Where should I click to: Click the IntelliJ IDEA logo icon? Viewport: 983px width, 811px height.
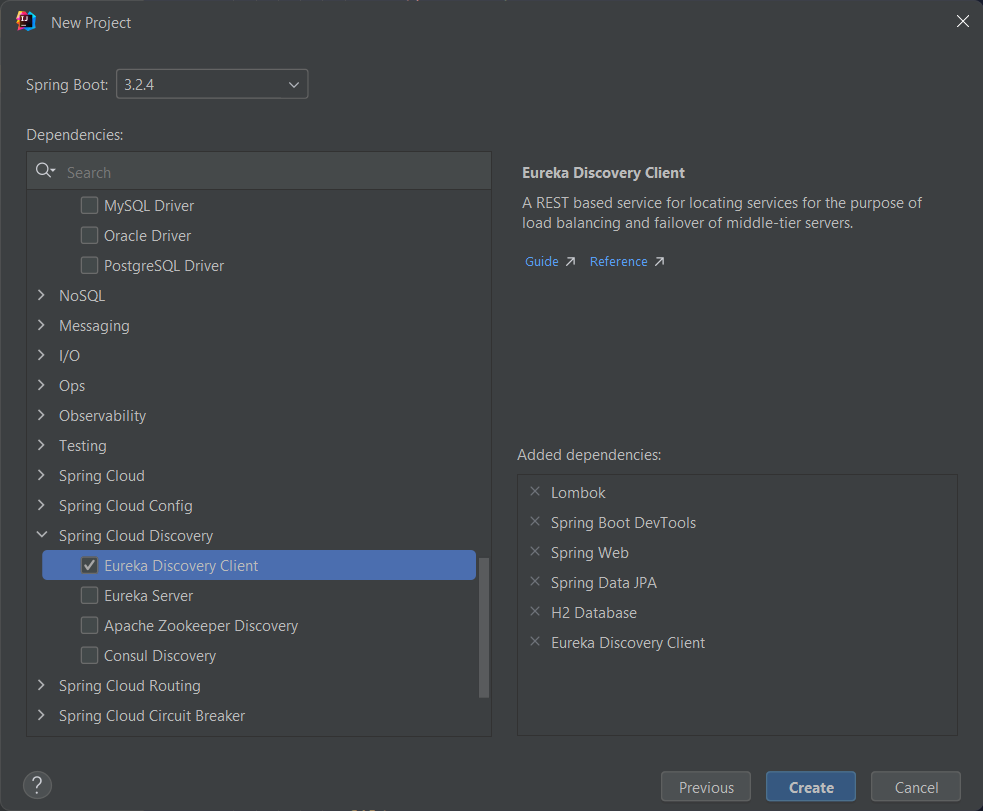coord(26,21)
